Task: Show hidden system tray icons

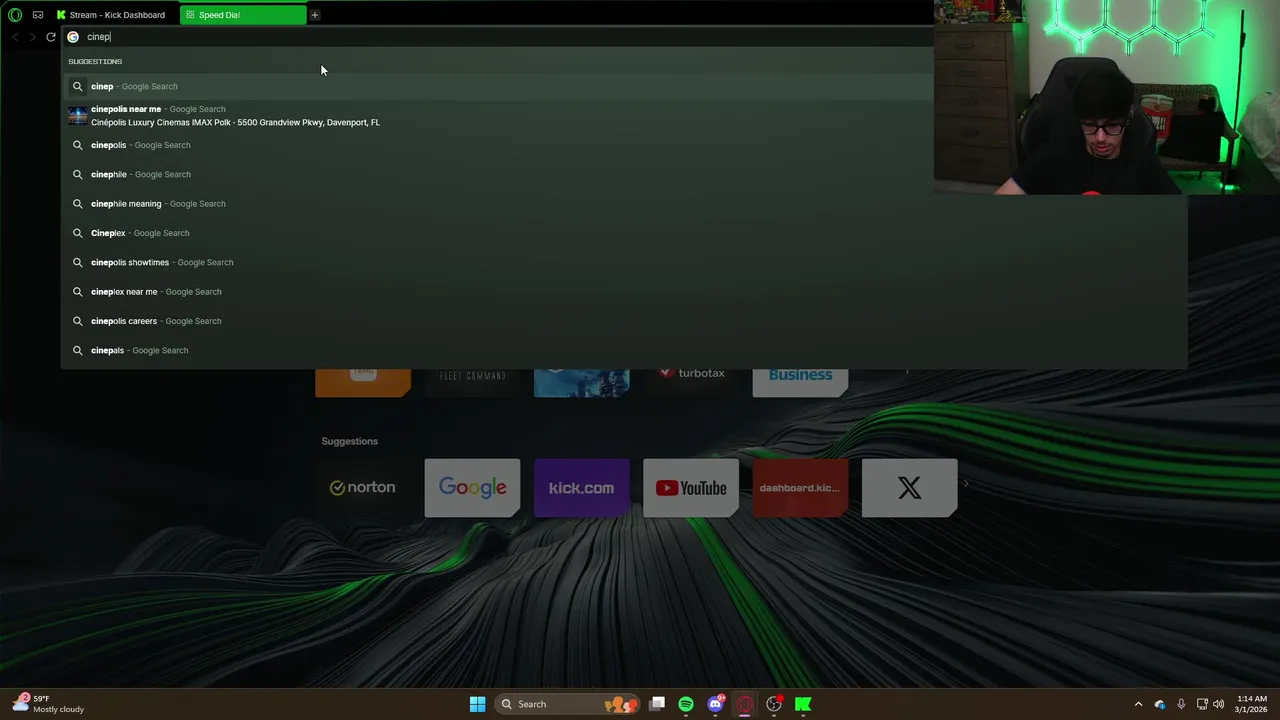Action: [x=1138, y=704]
